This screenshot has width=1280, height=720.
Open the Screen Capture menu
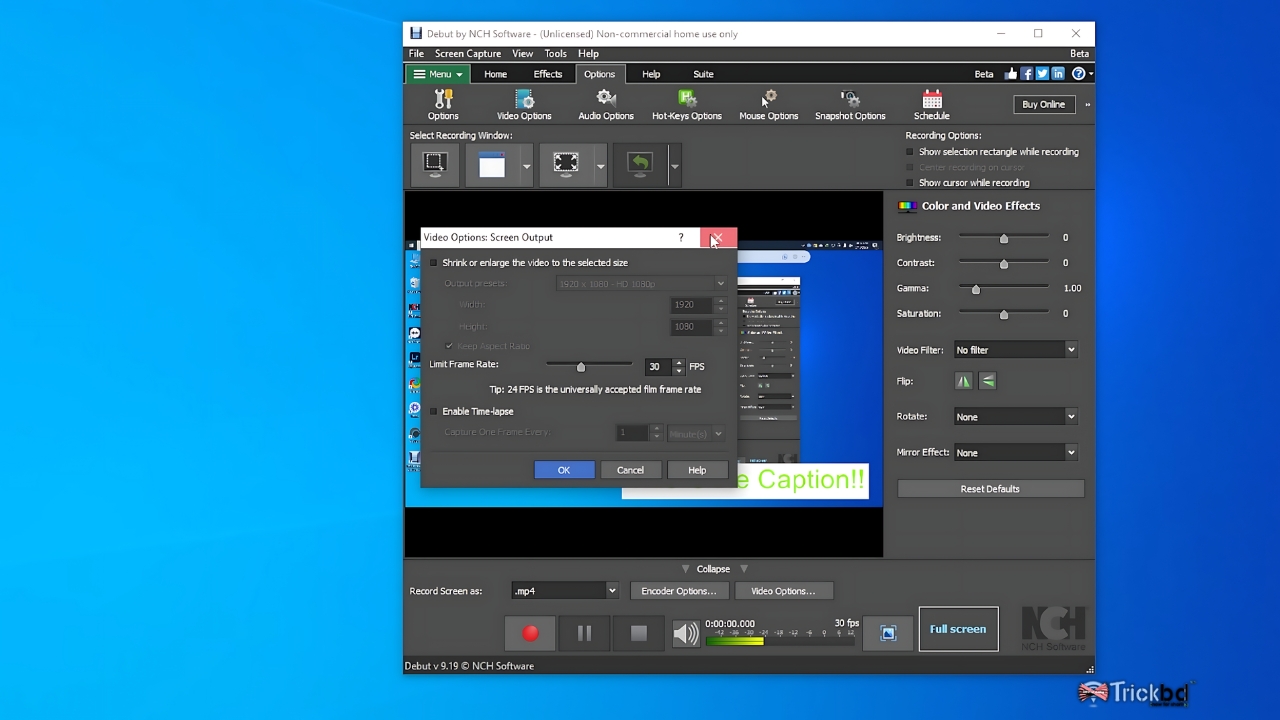[x=468, y=54]
